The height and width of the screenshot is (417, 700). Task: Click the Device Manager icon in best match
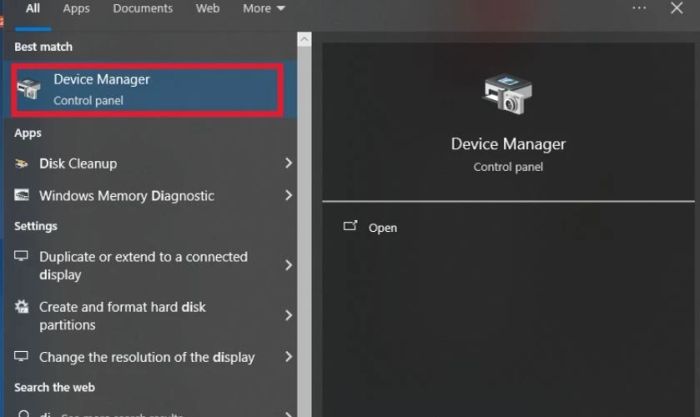pos(29,88)
